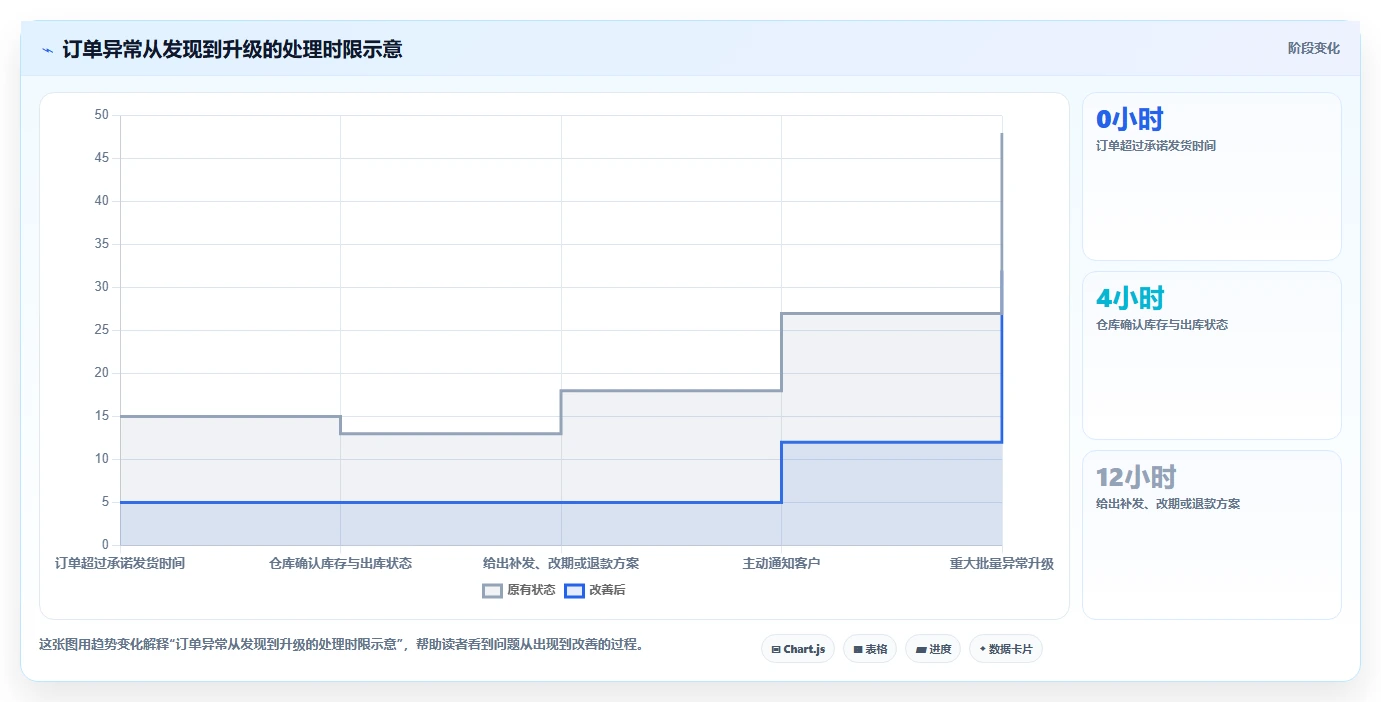Image resolution: width=1381 pixels, height=702 pixels.
Task: Click the chart title 订单异常从发现到升级的处理时限示意
Action: point(233,49)
